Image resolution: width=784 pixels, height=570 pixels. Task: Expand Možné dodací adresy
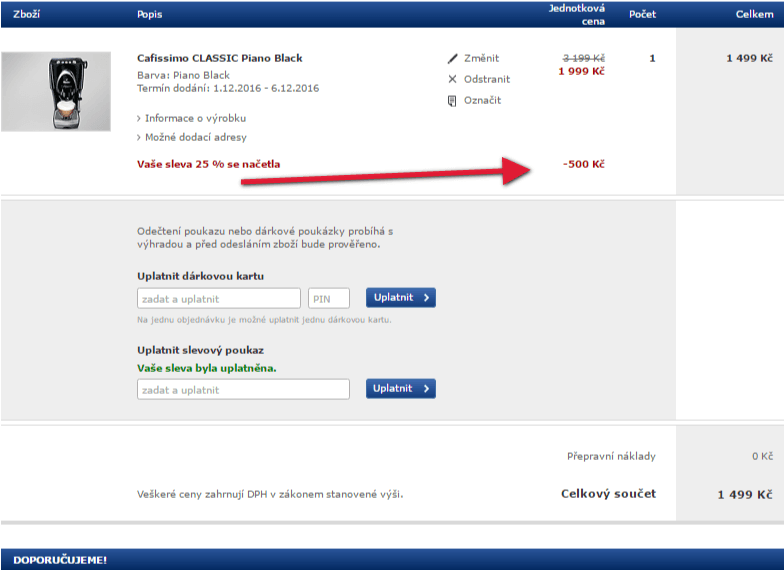[x=196, y=137]
